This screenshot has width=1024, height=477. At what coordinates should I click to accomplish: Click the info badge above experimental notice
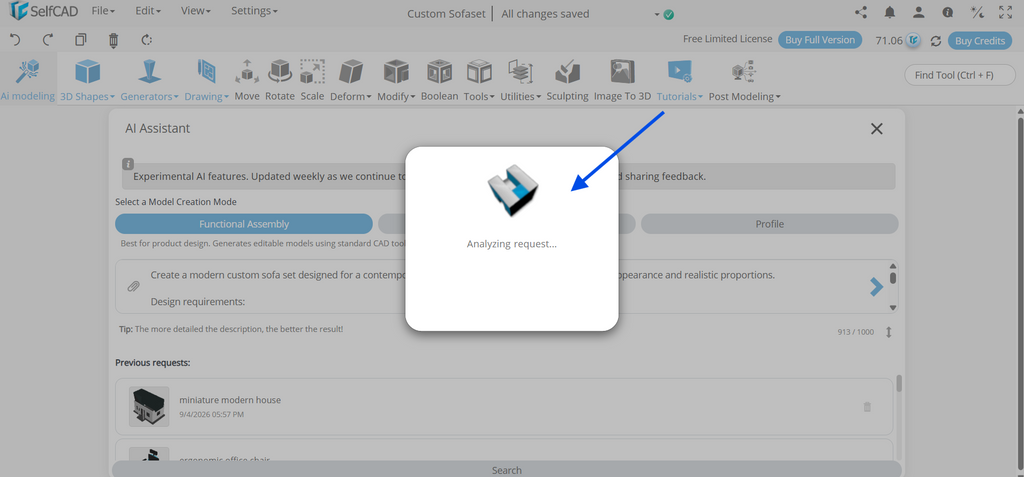tap(129, 164)
